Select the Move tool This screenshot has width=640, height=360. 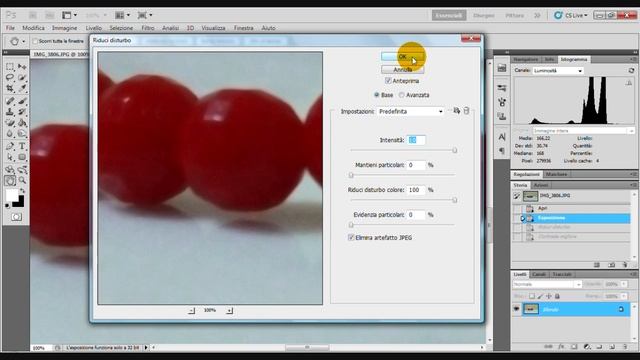[x=22, y=67]
